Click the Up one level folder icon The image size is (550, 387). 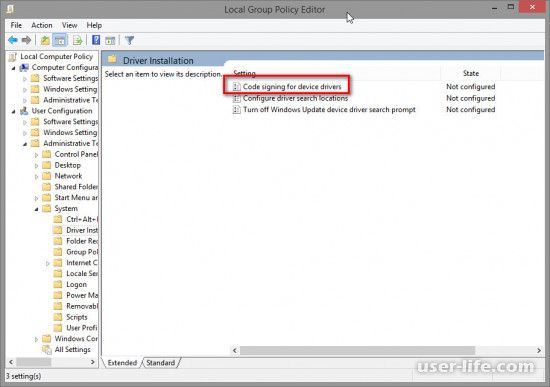45,40
